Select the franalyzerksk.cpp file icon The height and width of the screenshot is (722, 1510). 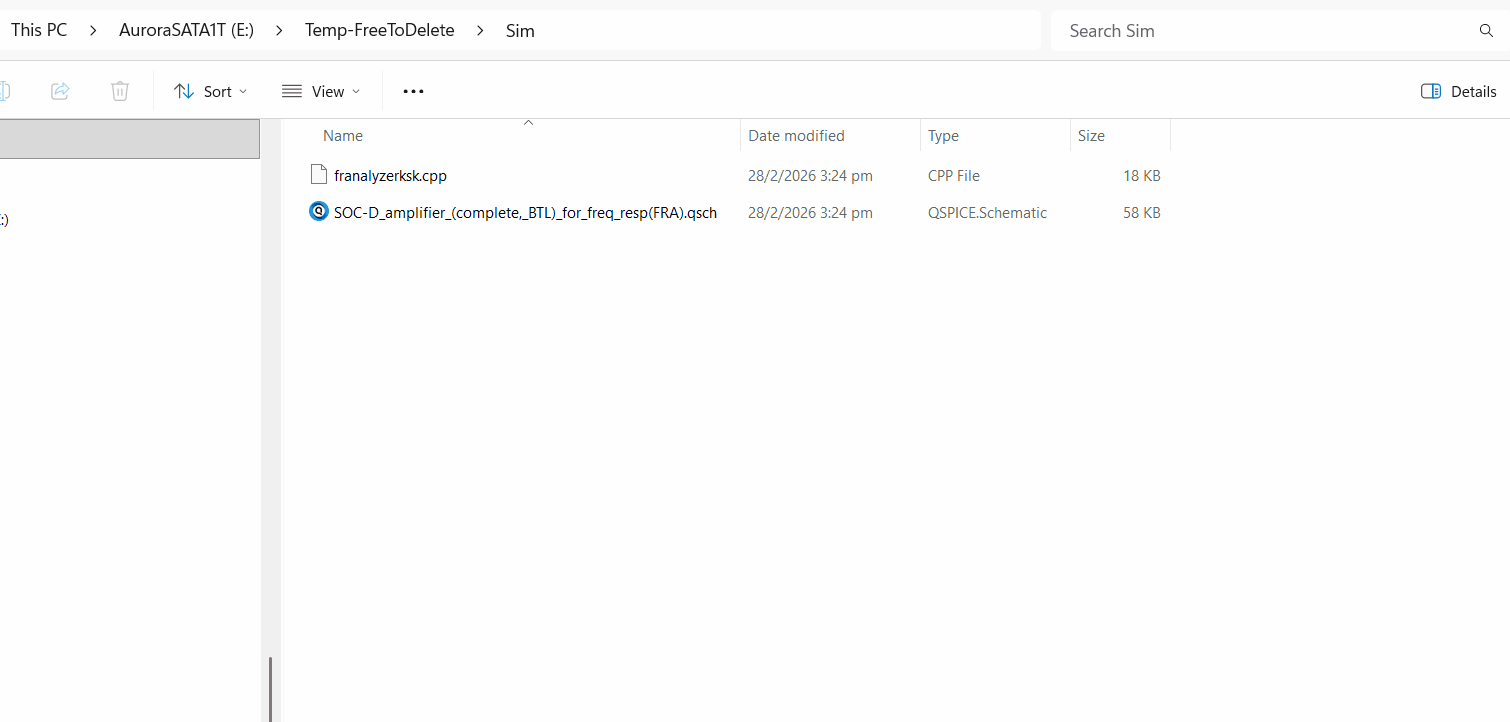319,175
